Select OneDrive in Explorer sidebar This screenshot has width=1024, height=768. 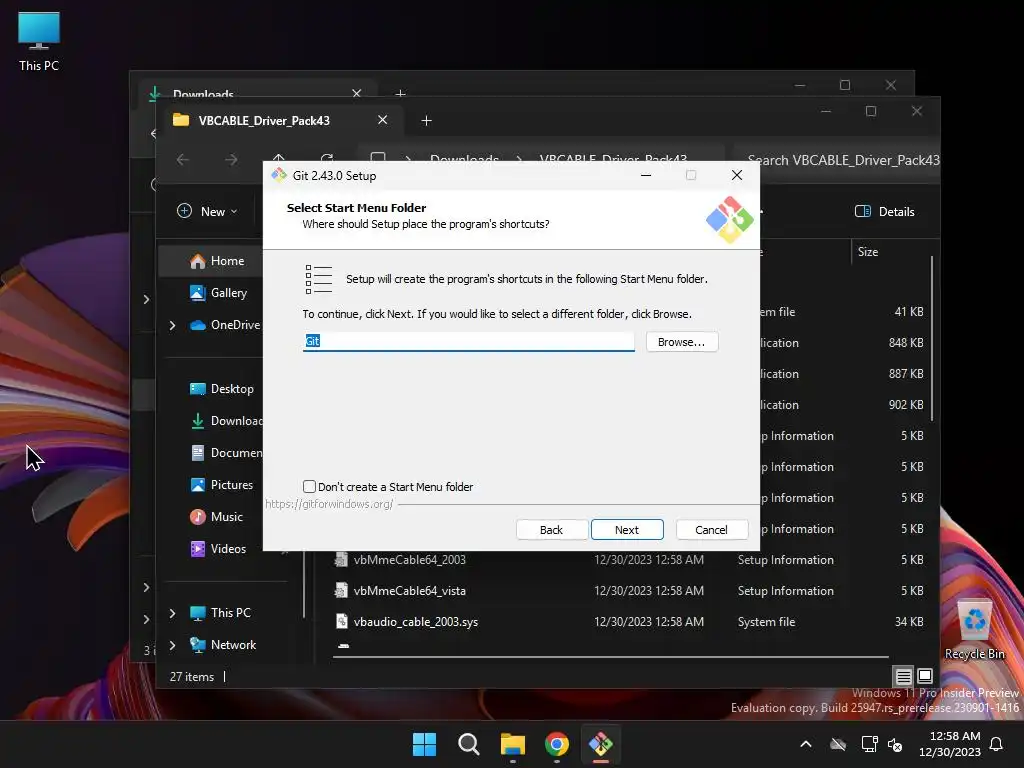[225, 325]
